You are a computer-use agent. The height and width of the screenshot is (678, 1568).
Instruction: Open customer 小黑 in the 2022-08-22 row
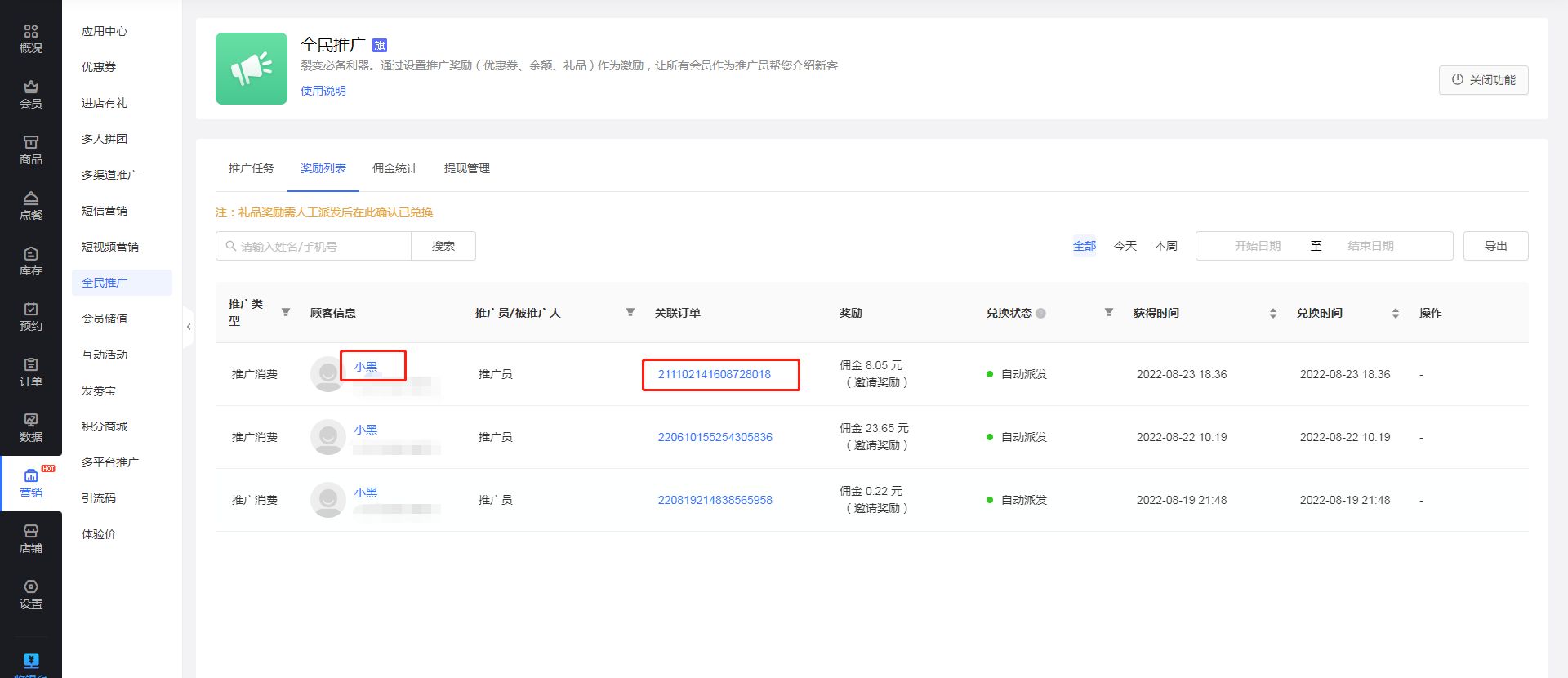tap(366, 430)
